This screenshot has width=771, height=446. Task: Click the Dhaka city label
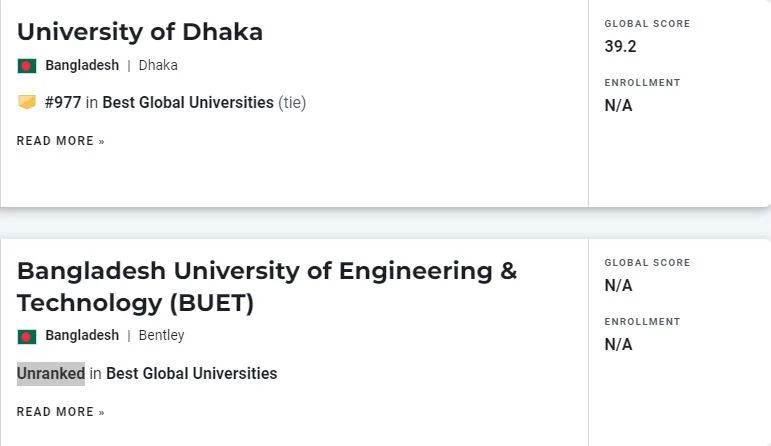coord(158,65)
